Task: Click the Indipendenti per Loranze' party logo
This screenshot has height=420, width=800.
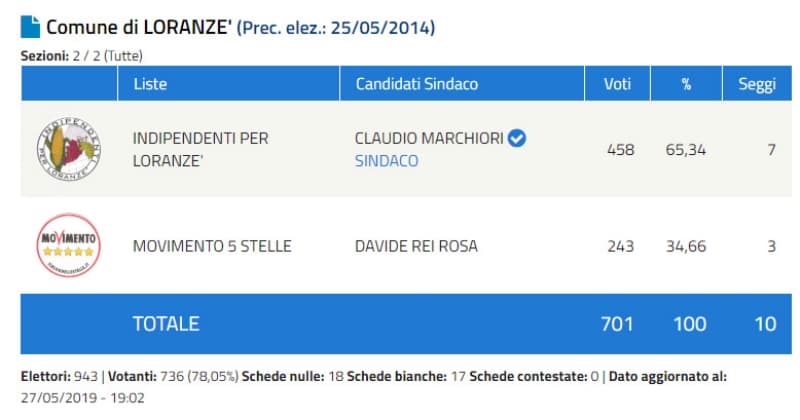Action: coord(68,149)
